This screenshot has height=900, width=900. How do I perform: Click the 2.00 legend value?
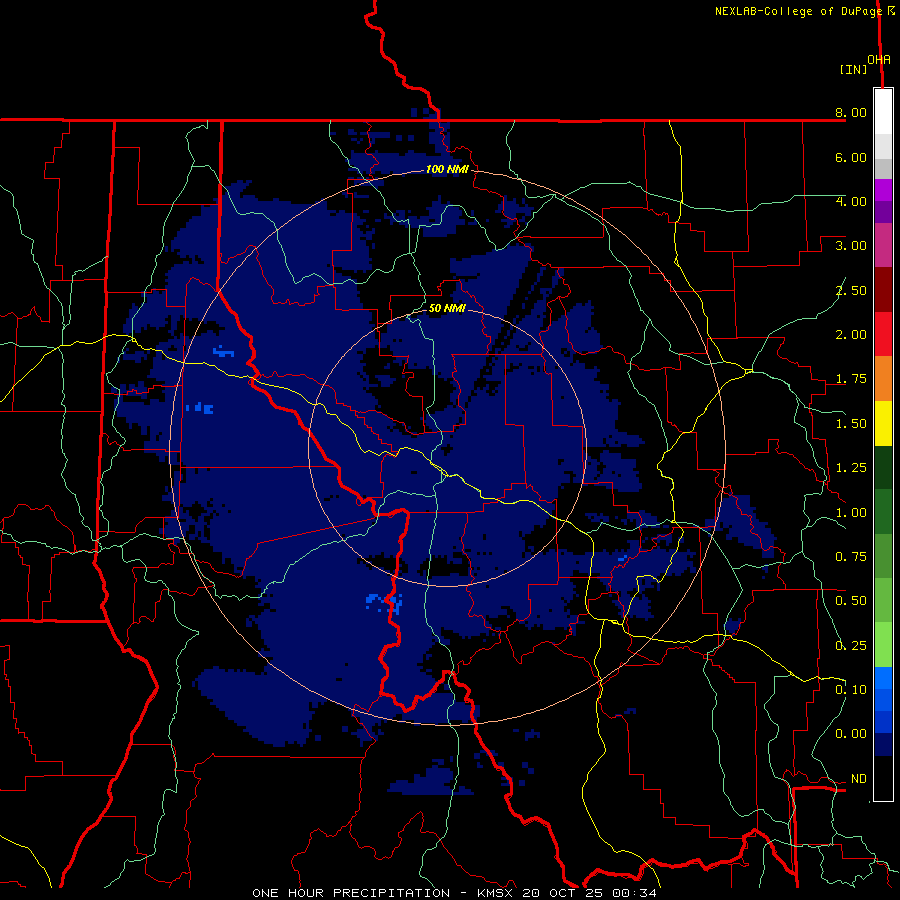pos(851,335)
